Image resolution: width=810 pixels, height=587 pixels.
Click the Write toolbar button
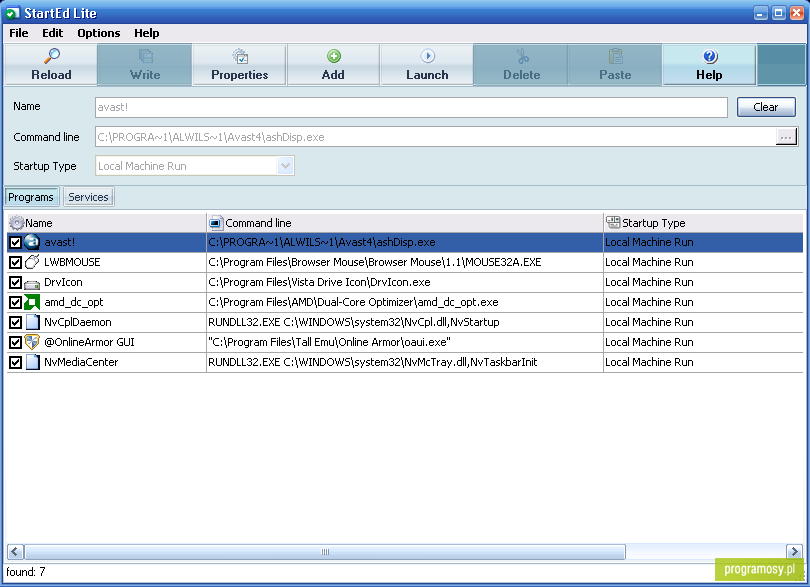pyautogui.click(x=145, y=65)
